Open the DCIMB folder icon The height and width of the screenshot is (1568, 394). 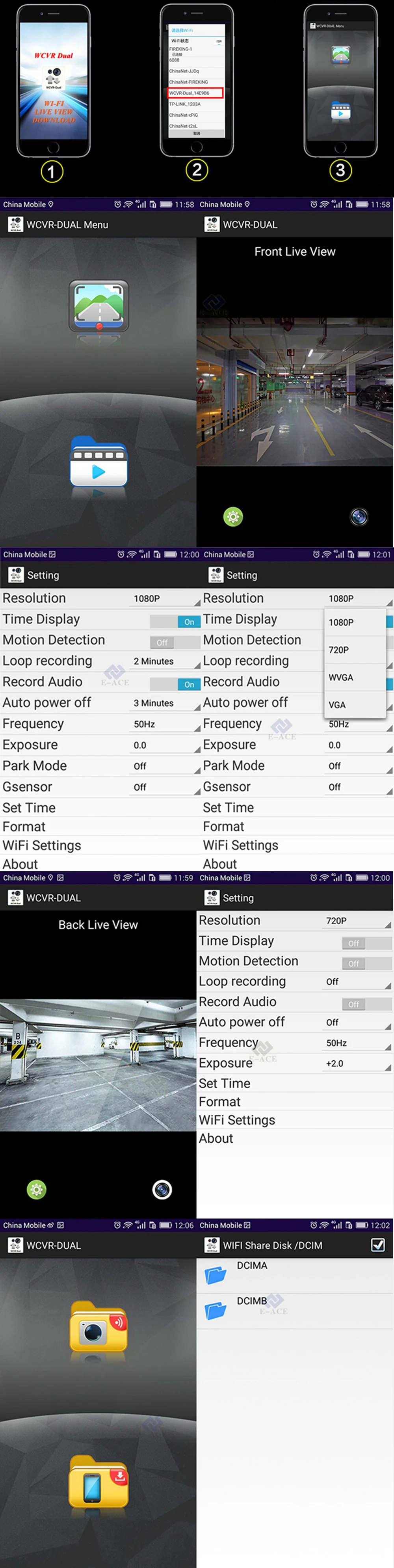215,1311
